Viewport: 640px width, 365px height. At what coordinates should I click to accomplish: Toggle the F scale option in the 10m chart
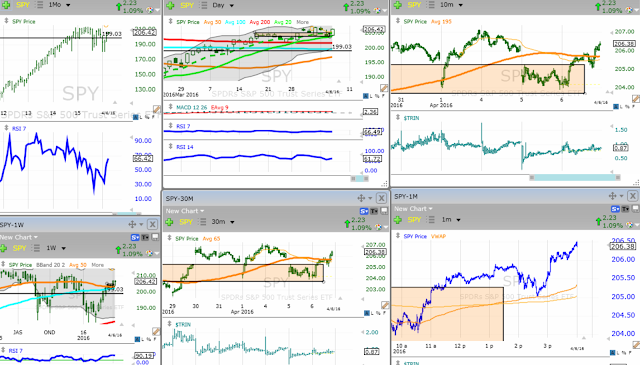(632, 107)
